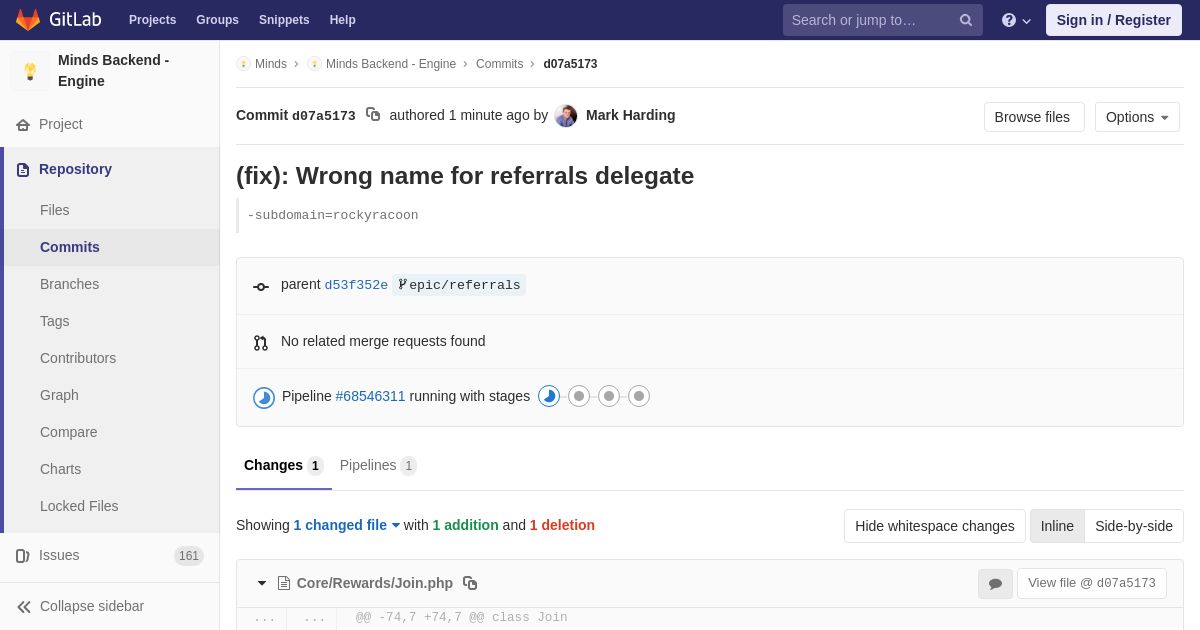Open Issues in the sidebar
The image size is (1200, 630).
[x=110, y=555]
